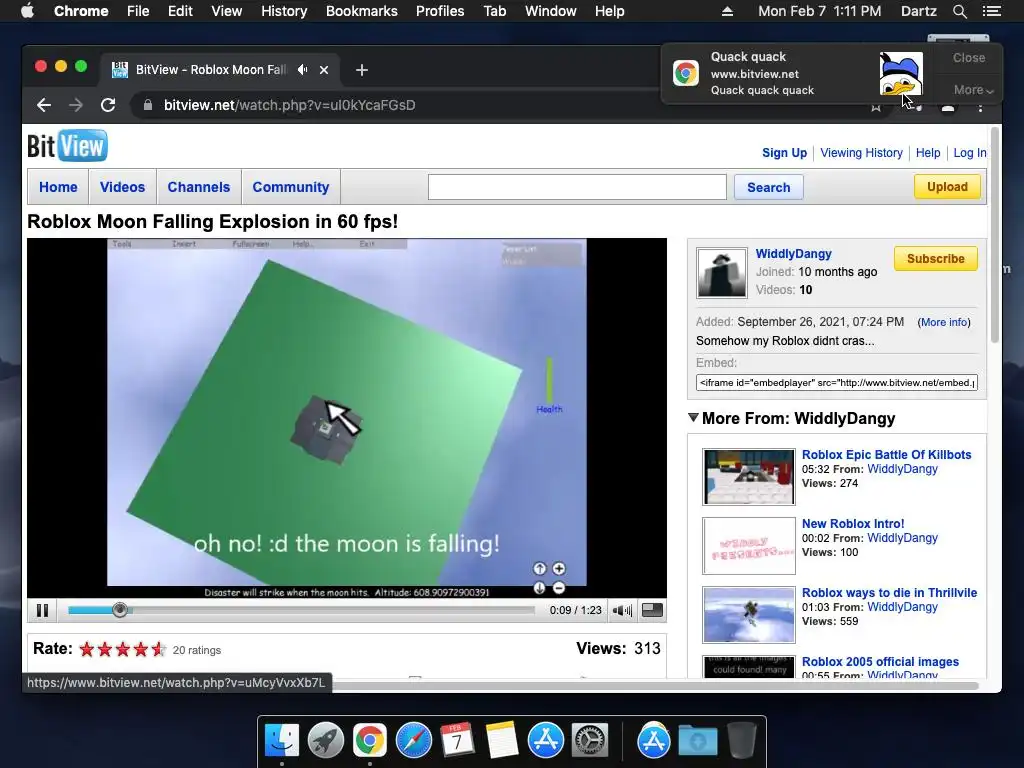Open a new tab with plus button
The height and width of the screenshot is (768, 1024).
click(362, 70)
